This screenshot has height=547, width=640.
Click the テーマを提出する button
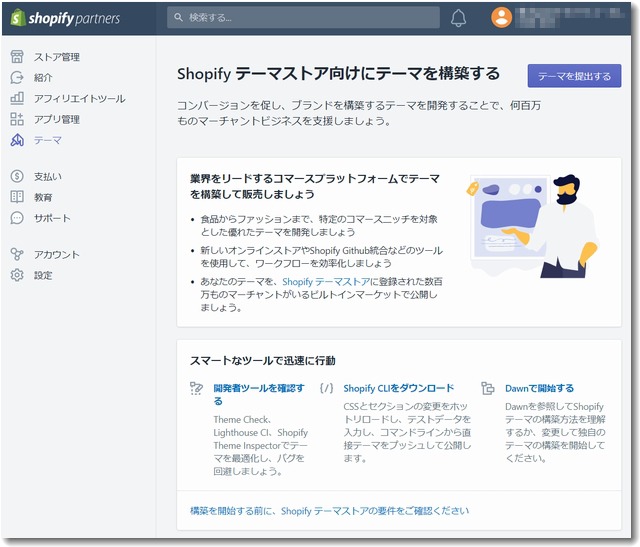point(574,76)
